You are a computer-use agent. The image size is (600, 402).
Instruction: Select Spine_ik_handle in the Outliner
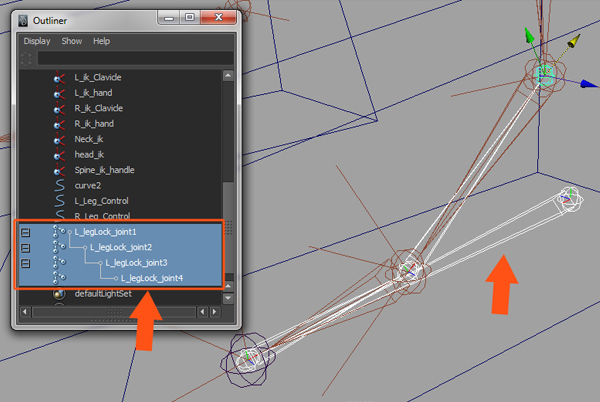104,170
